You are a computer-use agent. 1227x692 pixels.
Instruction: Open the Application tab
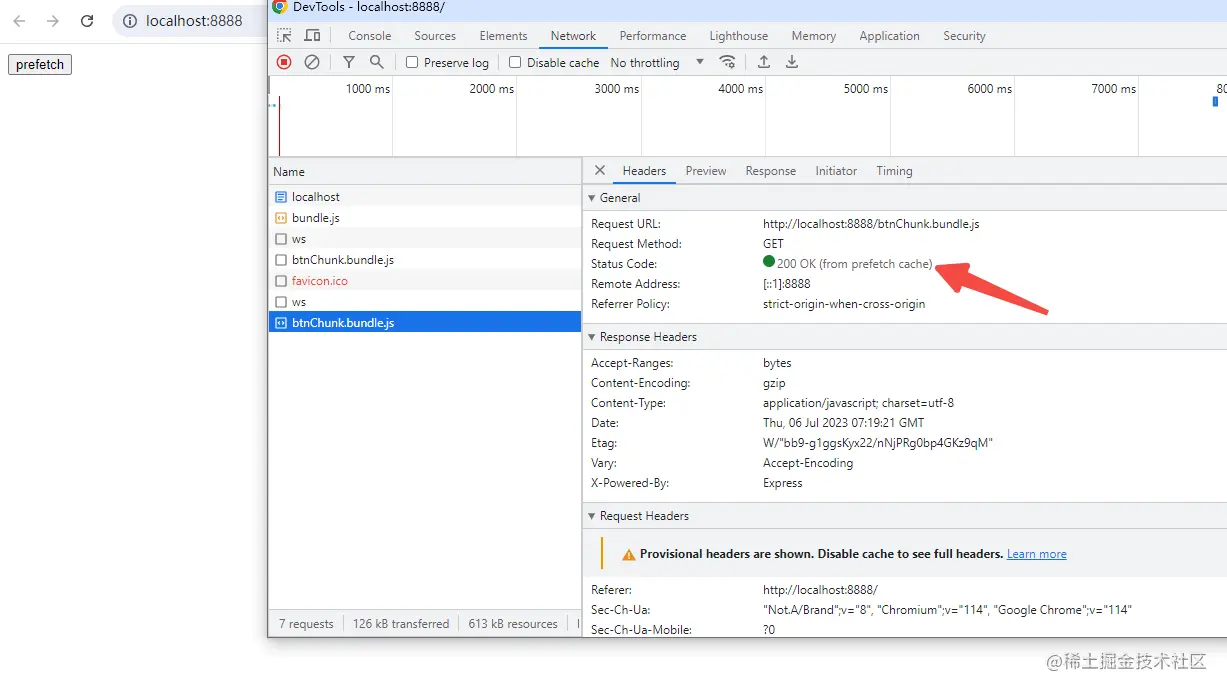(889, 36)
